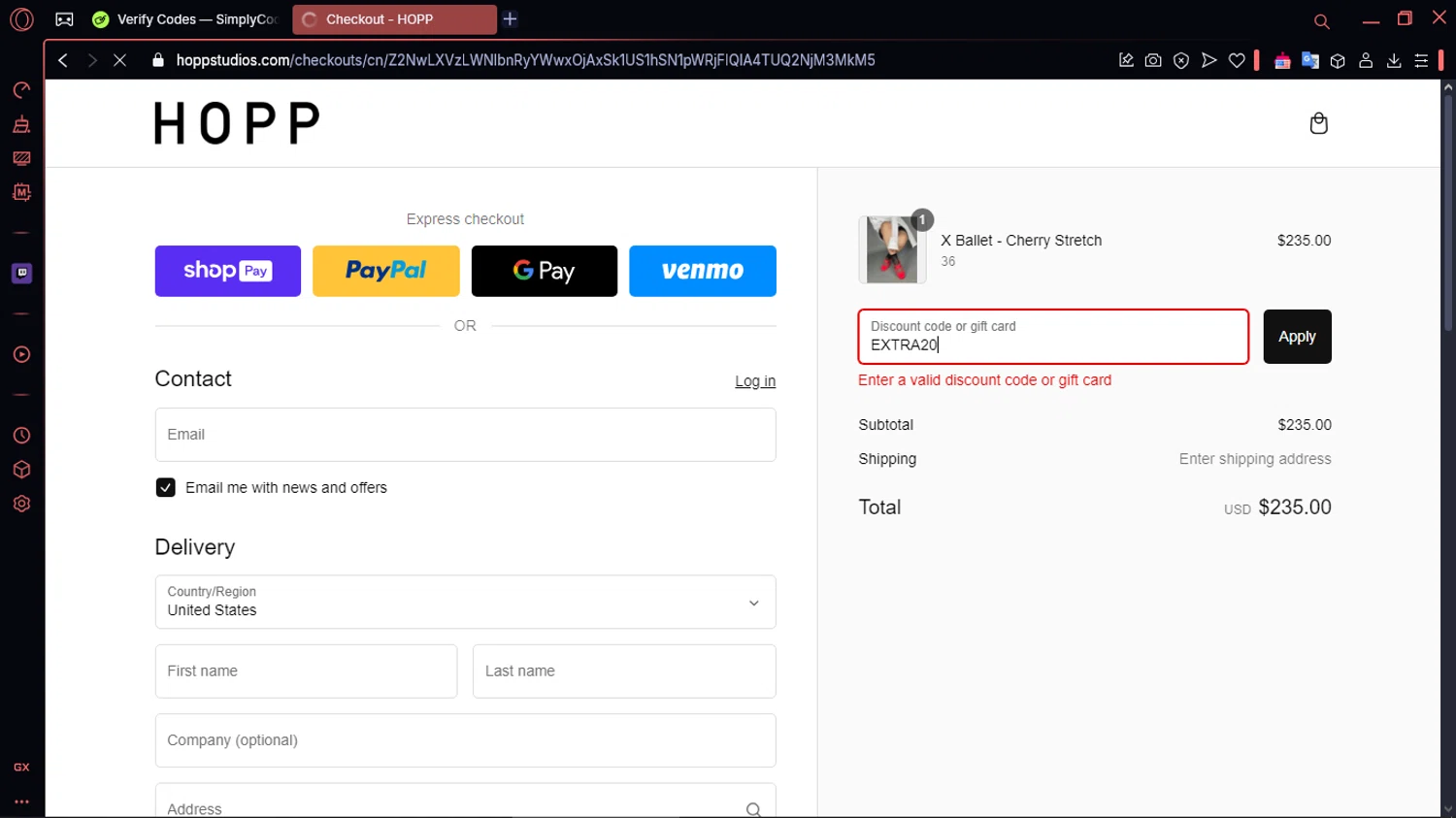
Task: Click the "X Ballet - Cherry Stretch" product name
Action: pos(1021,241)
